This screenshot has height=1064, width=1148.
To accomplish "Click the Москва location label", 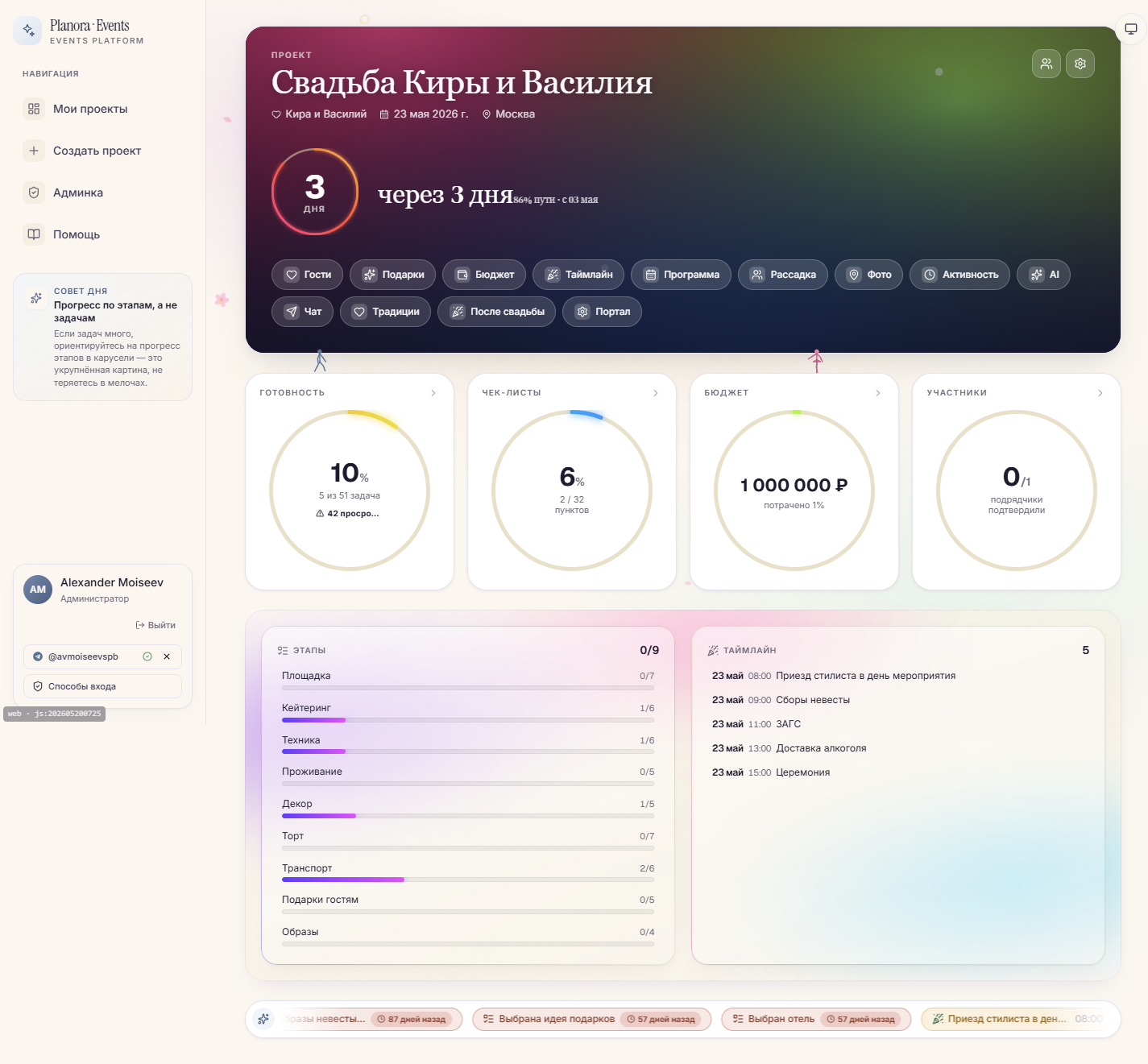I will coord(508,114).
